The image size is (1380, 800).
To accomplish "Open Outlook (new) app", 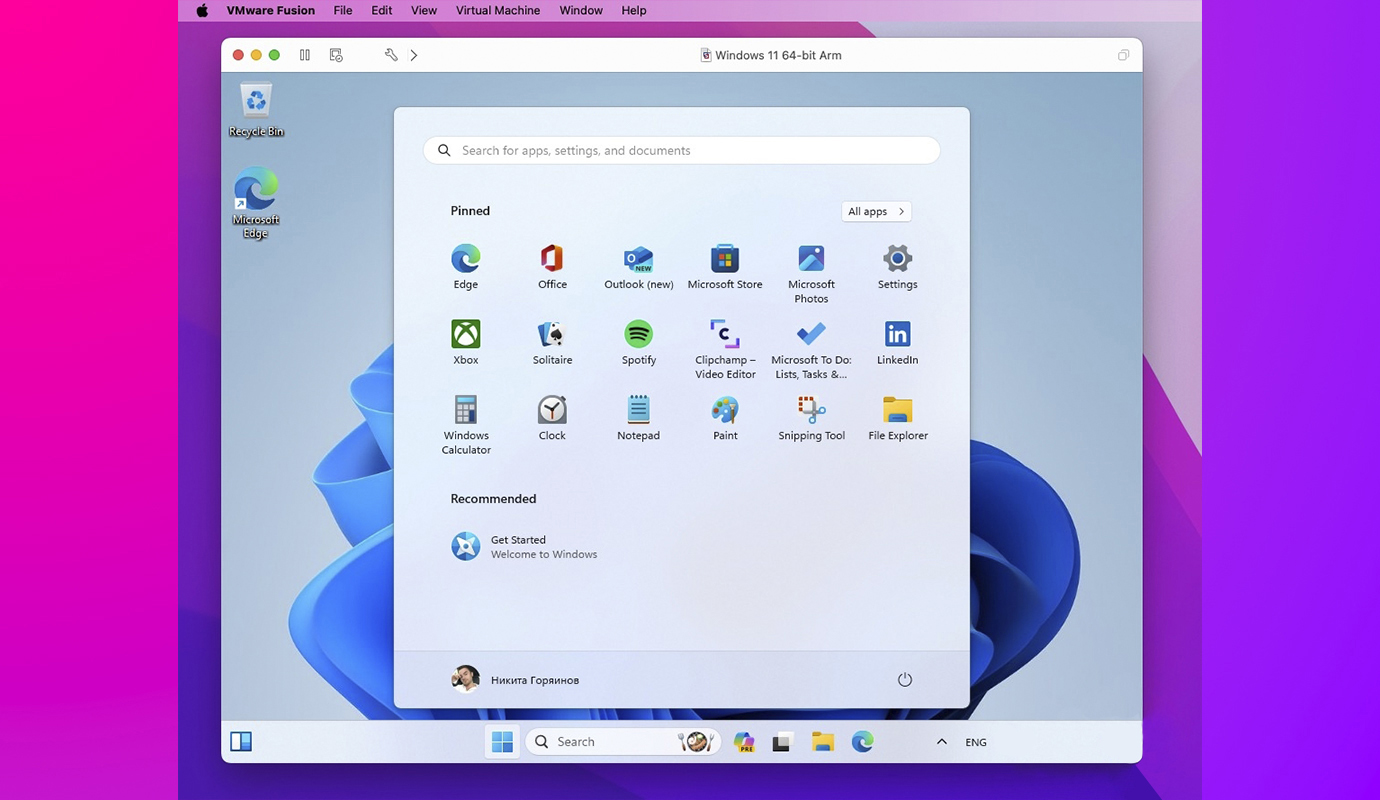I will coord(638,267).
